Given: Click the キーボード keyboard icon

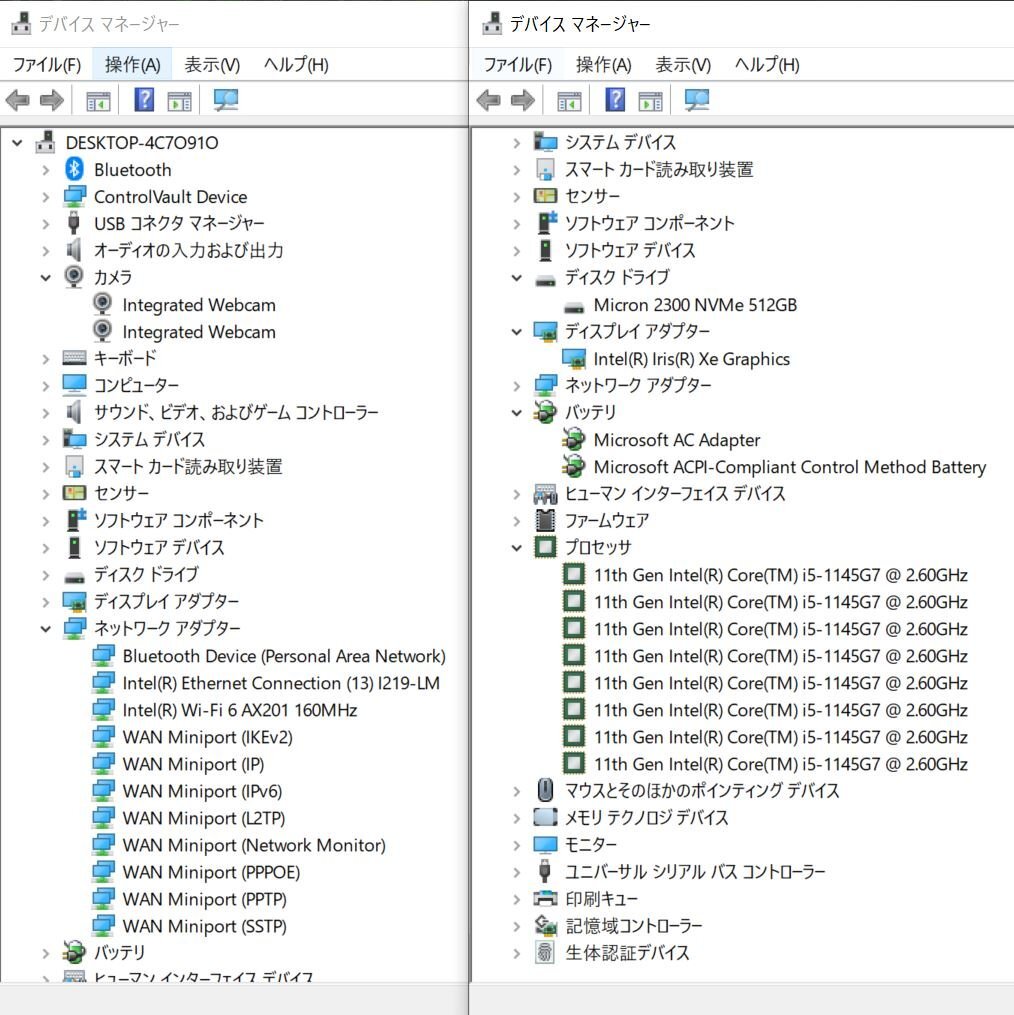Looking at the screenshot, I should pos(74,358).
